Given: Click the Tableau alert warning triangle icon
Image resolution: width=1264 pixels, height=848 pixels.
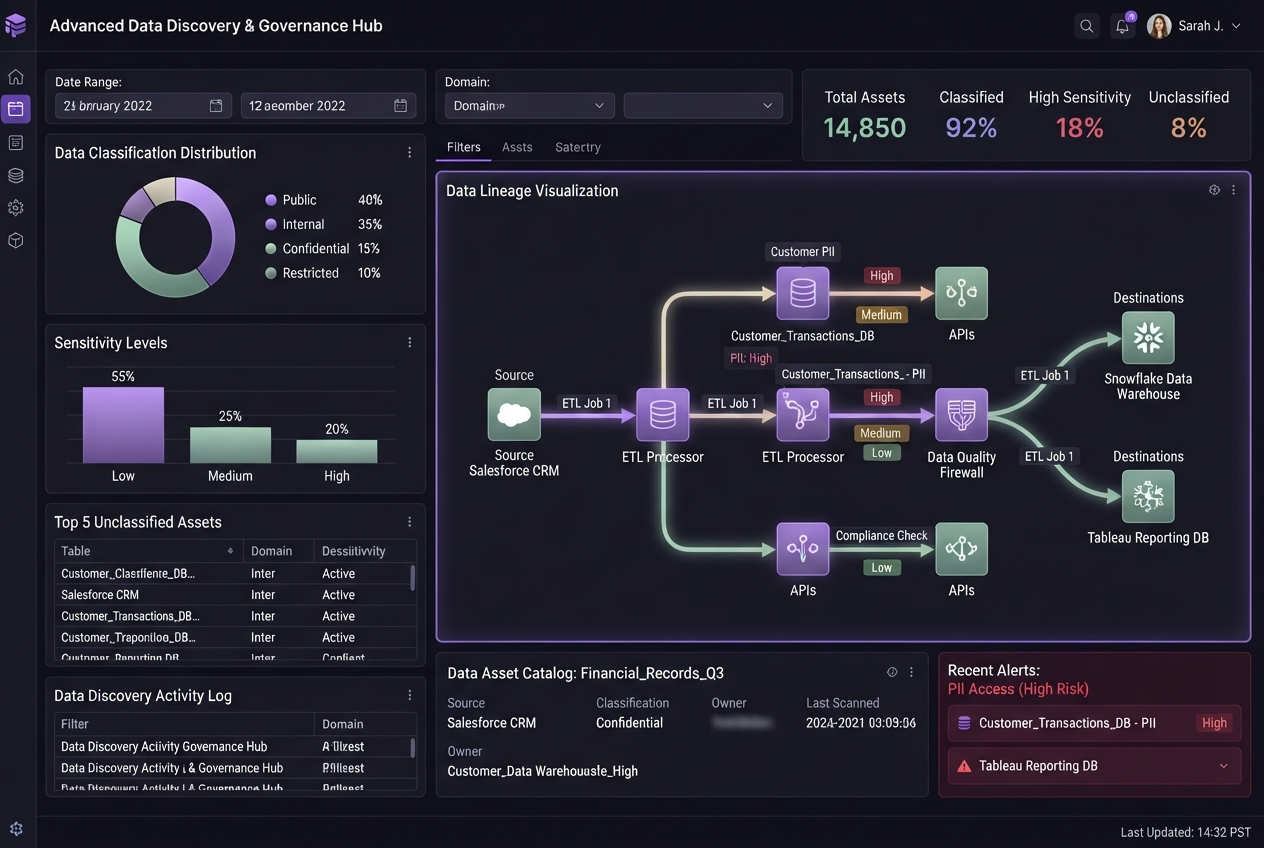Looking at the screenshot, I should tap(964, 766).
